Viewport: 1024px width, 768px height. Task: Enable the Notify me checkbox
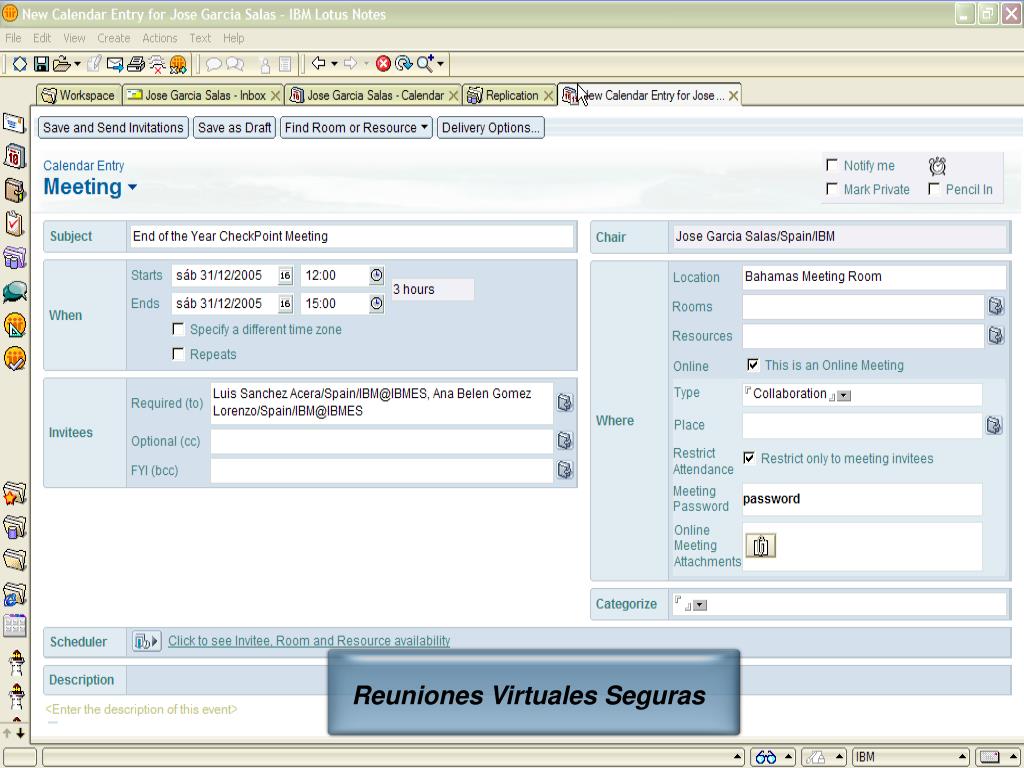click(831, 165)
